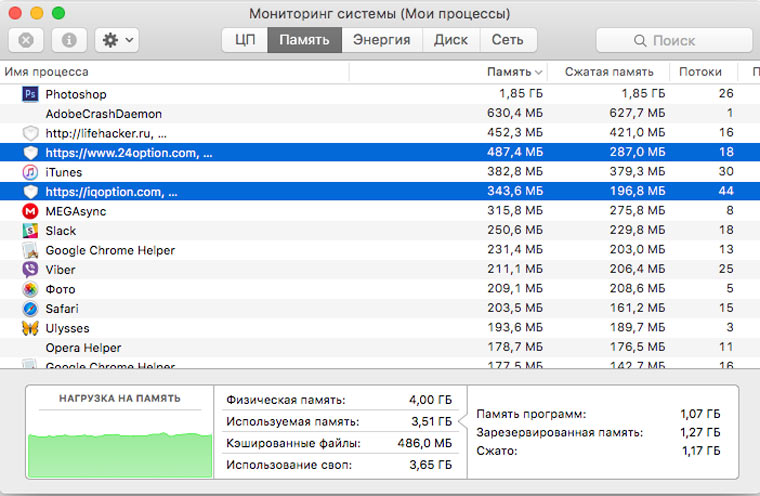Click the 206,4 МБ Viber compressed value
760x496 pixels.
637,269
